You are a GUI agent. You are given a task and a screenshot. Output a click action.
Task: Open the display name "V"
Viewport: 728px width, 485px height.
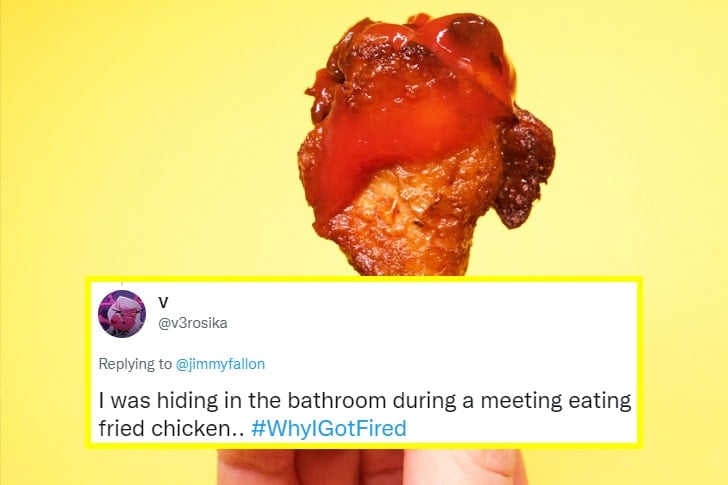tap(164, 302)
